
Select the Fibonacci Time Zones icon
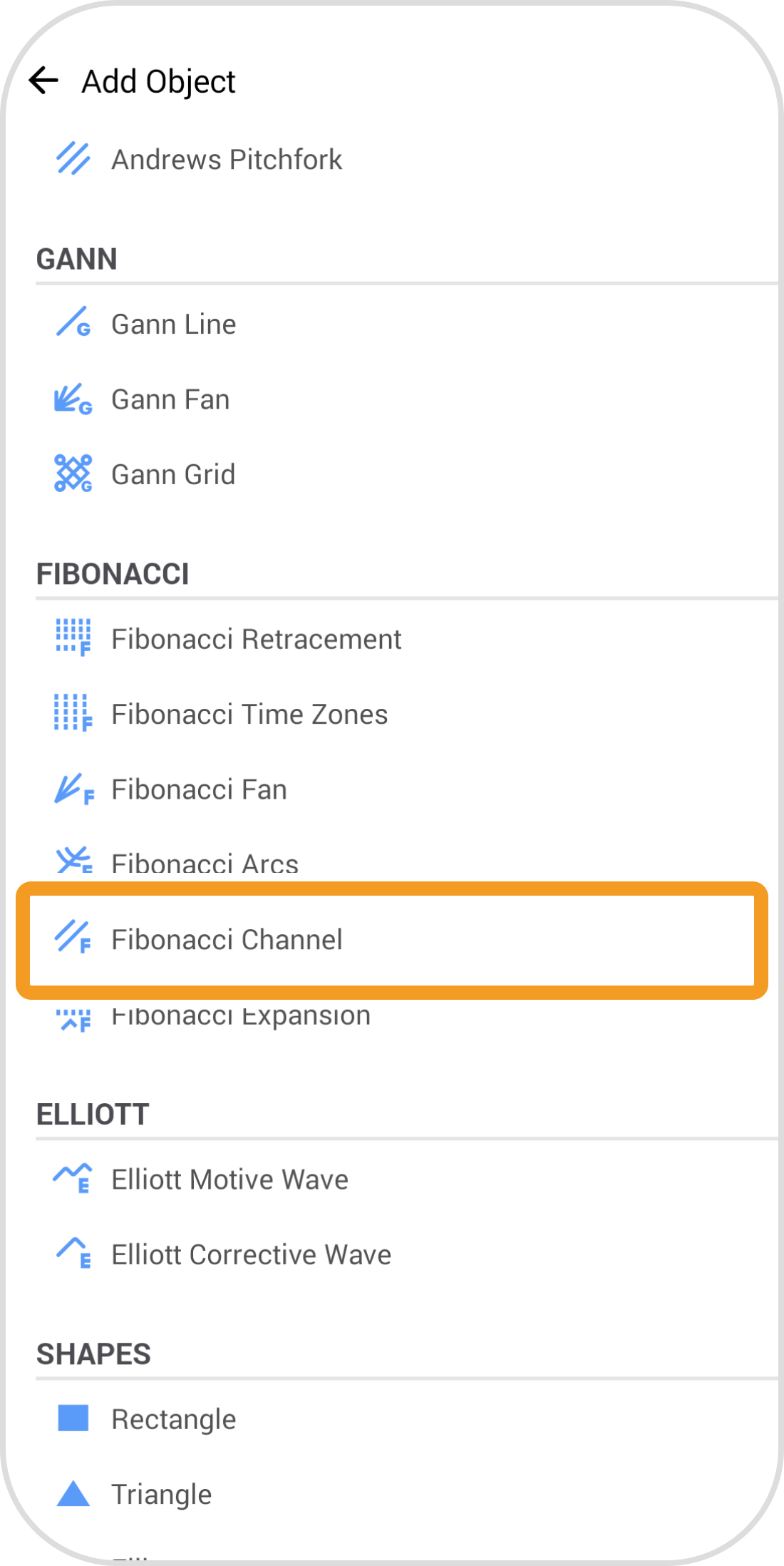[73, 713]
